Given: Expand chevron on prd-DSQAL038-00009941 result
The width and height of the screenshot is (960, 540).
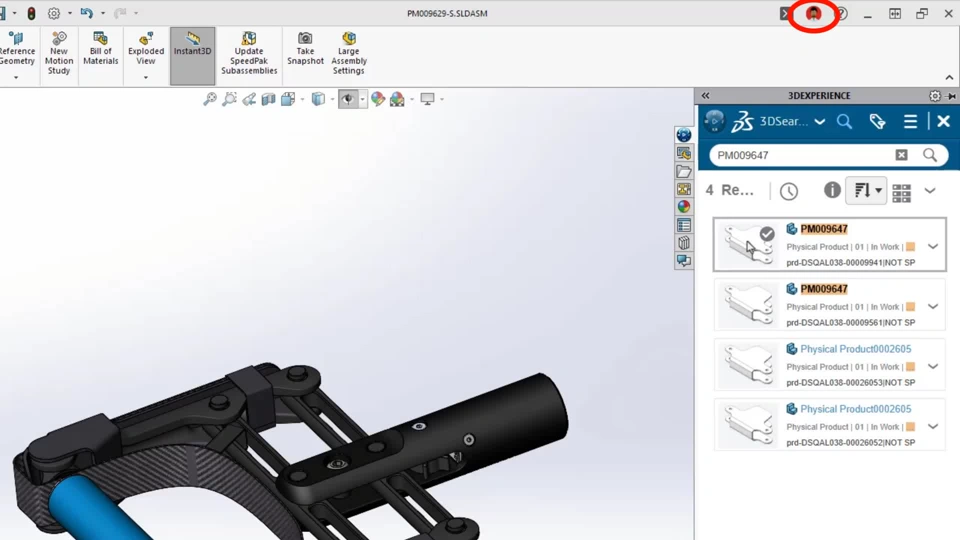Looking at the screenshot, I should click(932, 247).
